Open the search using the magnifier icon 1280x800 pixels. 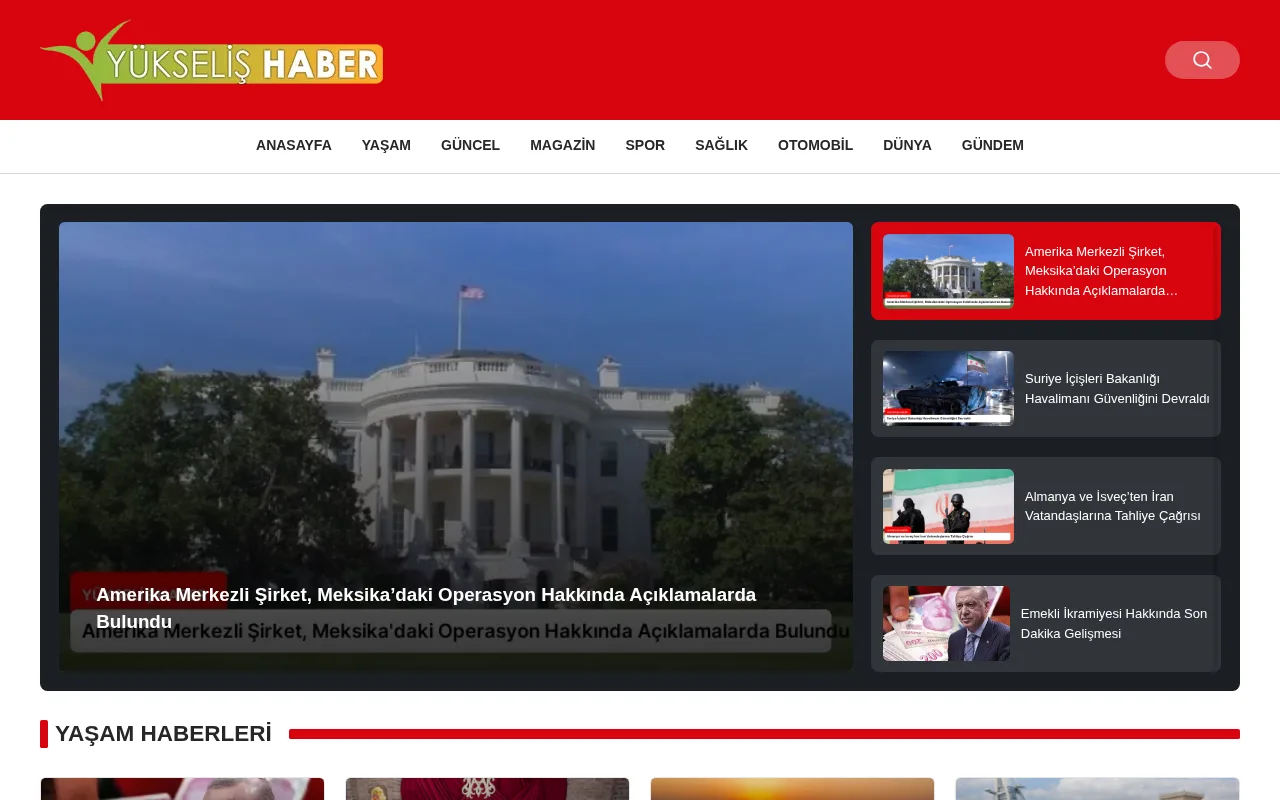pyautogui.click(x=1202, y=60)
